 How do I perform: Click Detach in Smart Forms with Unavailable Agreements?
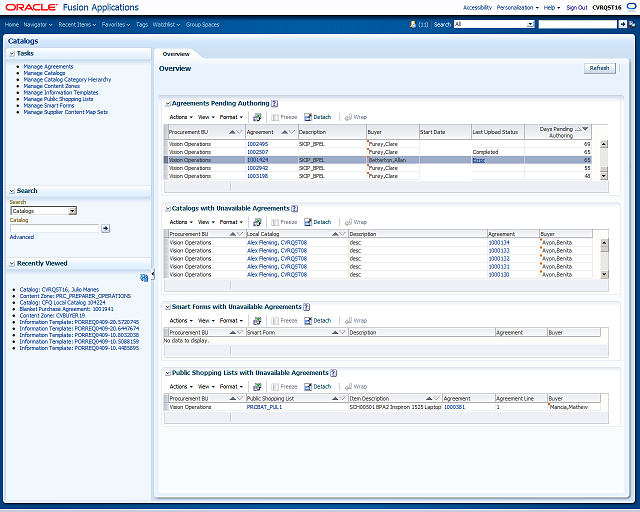[318, 321]
